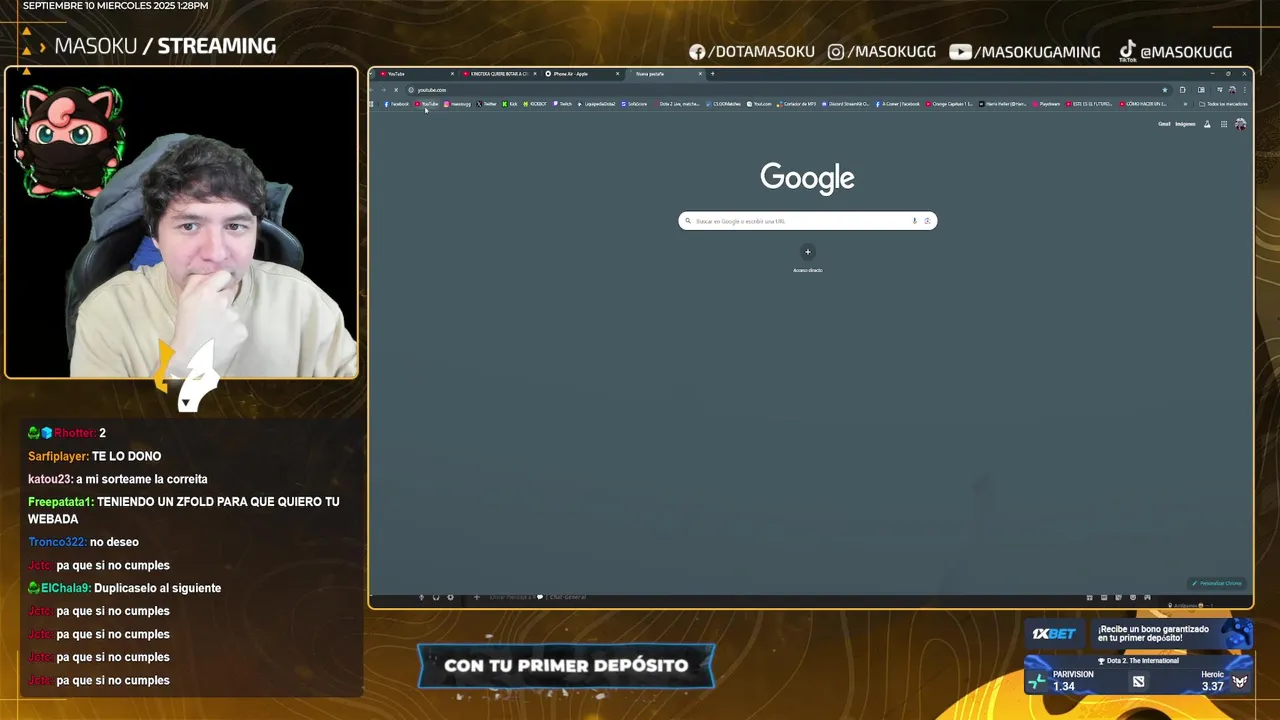Viewport: 1280px width, 720px height.
Task: Close the KINGTEKA QUIERE BOTAR tab
Action: point(535,73)
